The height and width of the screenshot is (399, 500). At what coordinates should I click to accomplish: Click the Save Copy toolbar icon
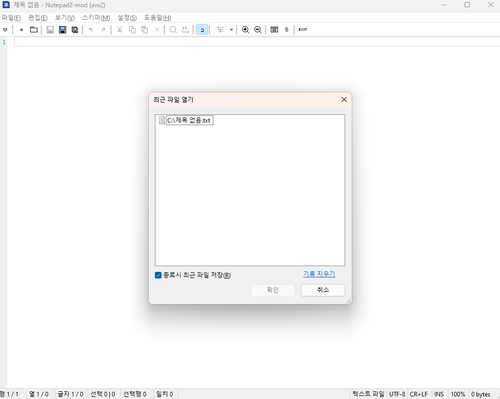coord(75,30)
